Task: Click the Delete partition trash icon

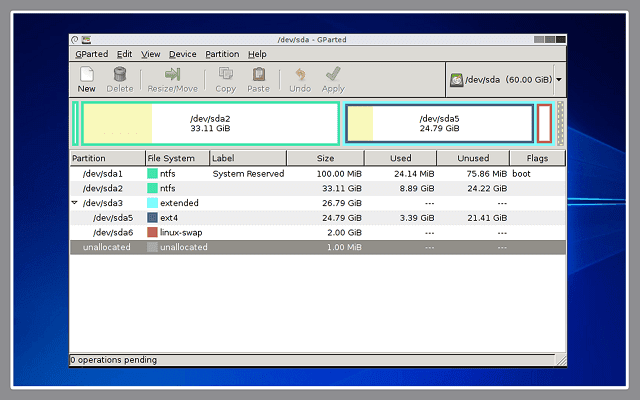Action: coord(120,74)
